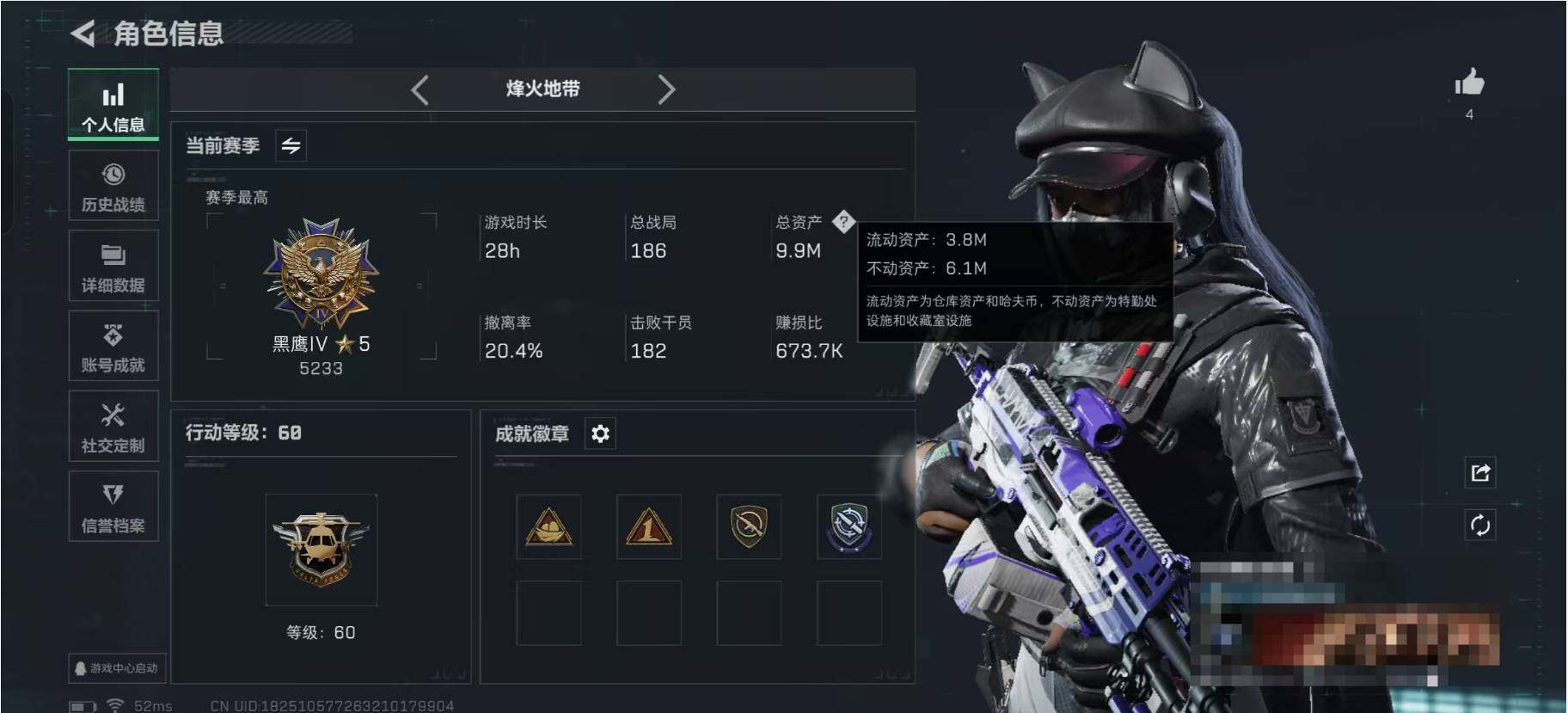
Task: Open the 信誉档案 tab
Action: 113,507
